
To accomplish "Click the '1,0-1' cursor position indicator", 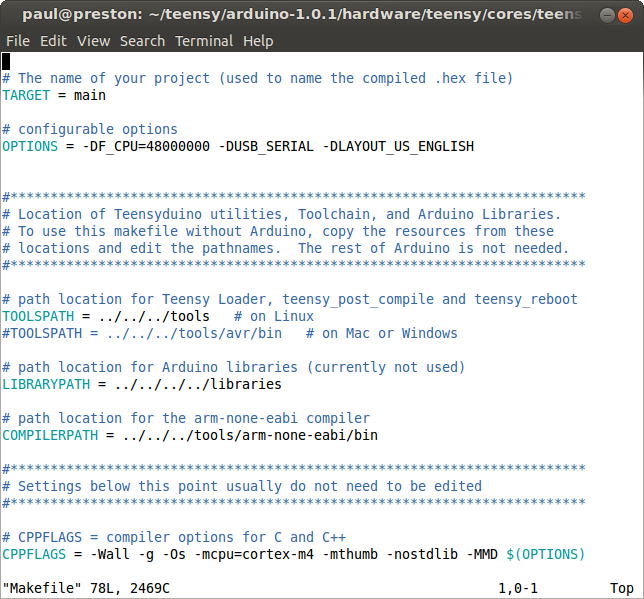I will (x=518, y=588).
